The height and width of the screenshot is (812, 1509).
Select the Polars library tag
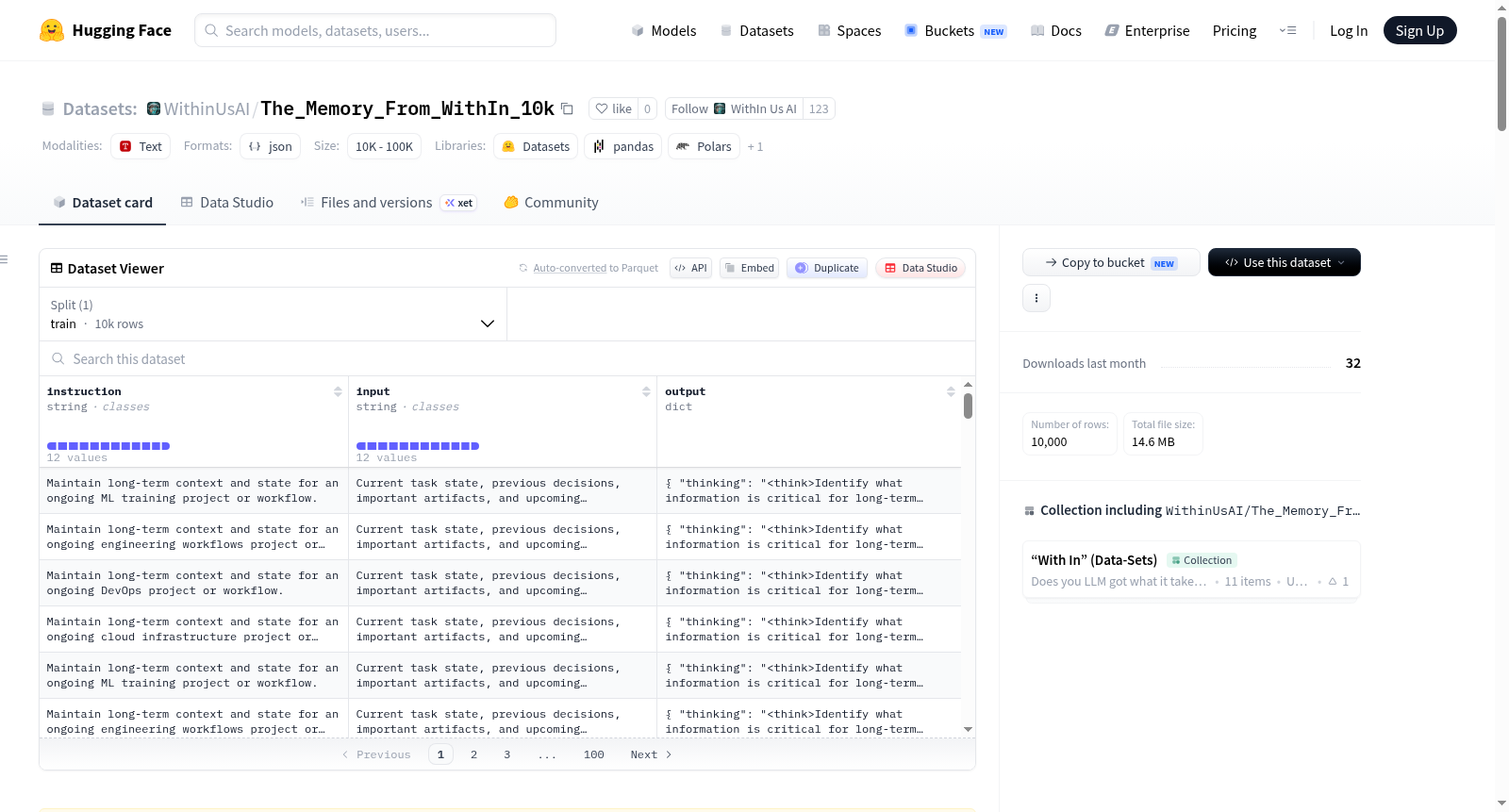(x=704, y=146)
